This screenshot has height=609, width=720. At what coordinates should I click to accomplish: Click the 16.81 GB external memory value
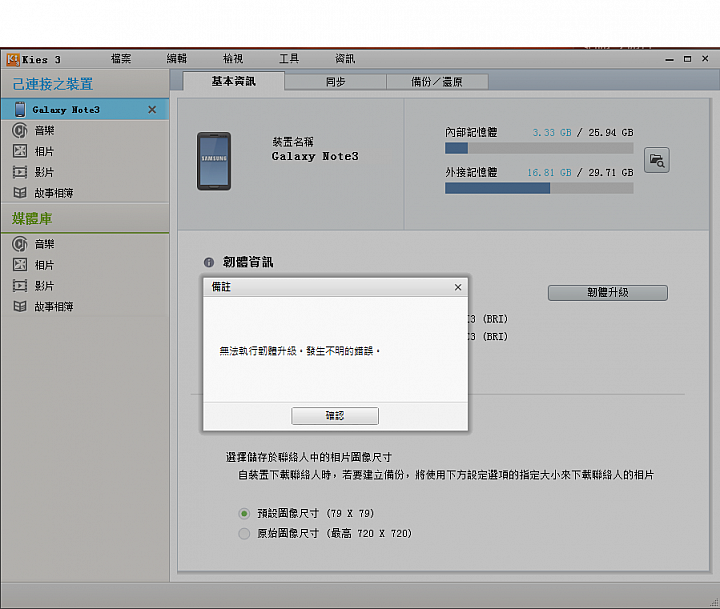[549, 173]
